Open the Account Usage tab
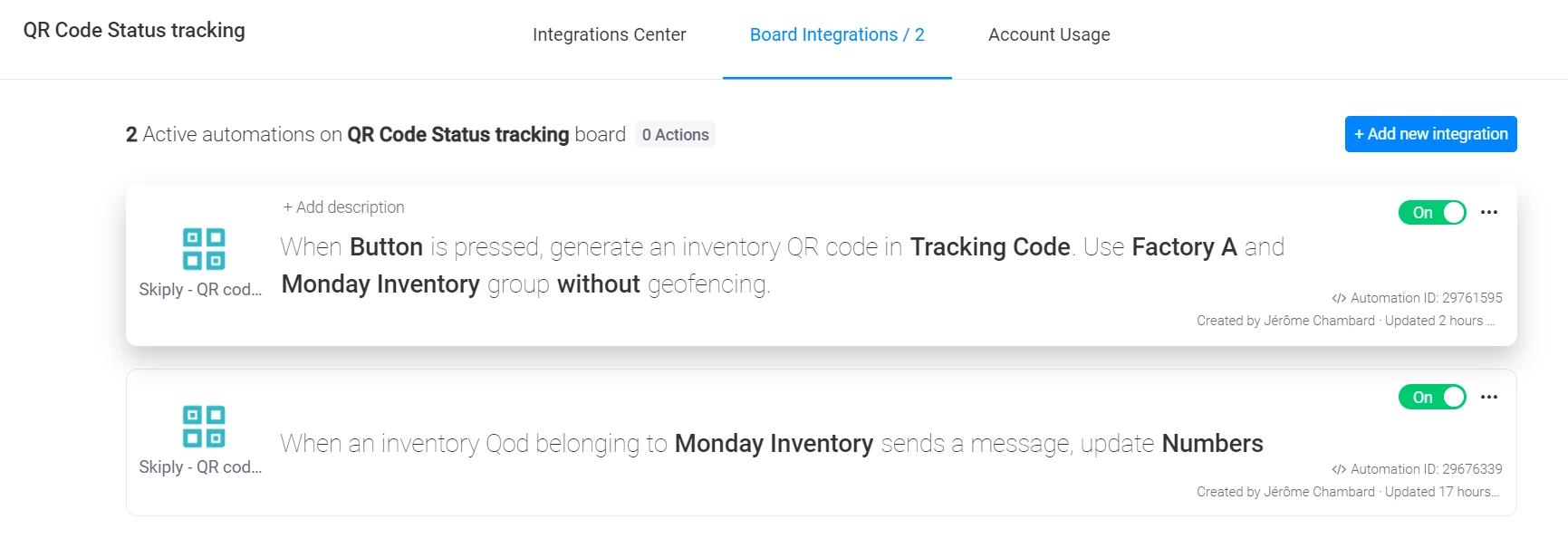The image size is (1568, 548). coord(1049,34)
